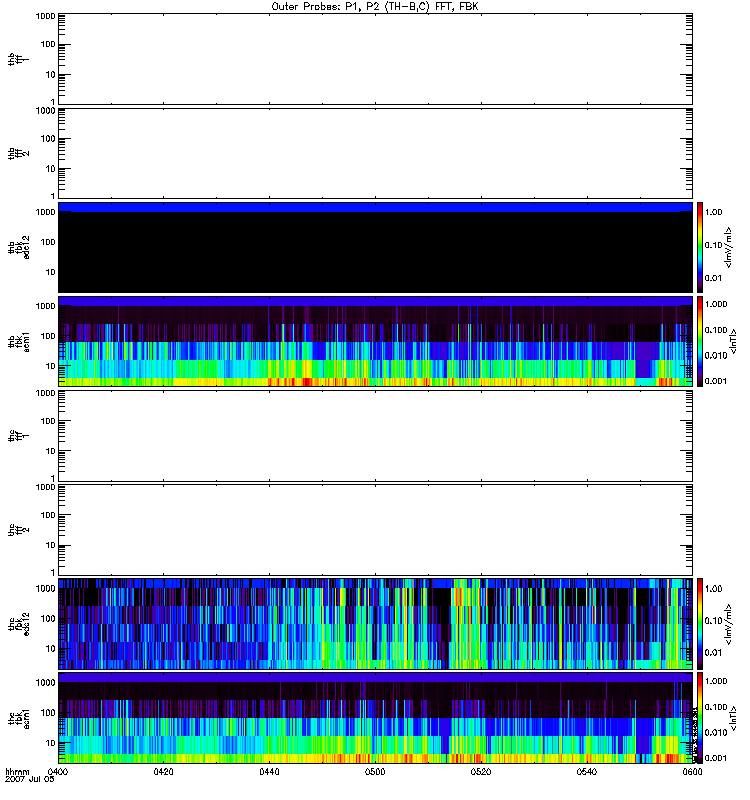The height and width of the screenshot is (800, 750).
Task: Click the empty thb fff 1 plot panel
Action: pos(375,59)
